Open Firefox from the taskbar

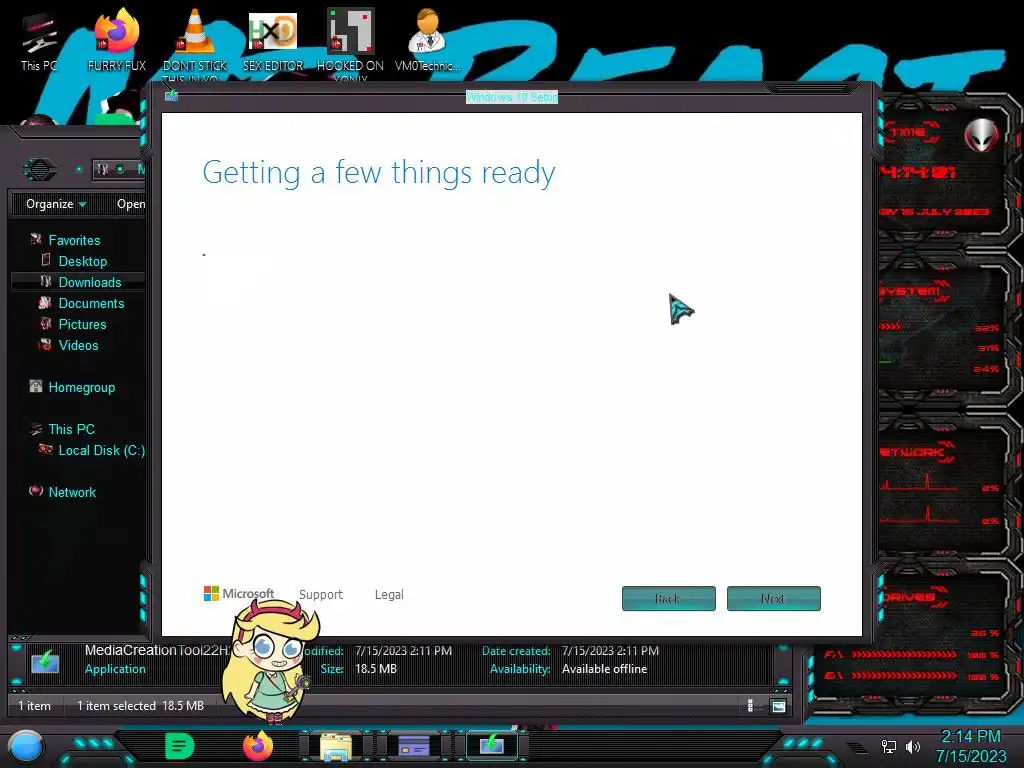258,746
